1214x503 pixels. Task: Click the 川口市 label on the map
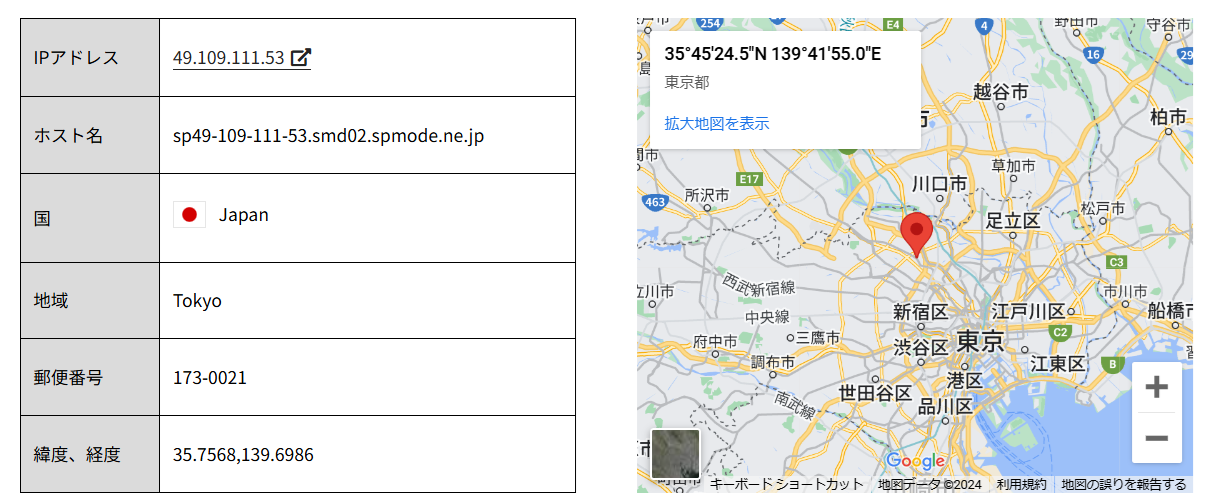939,184
